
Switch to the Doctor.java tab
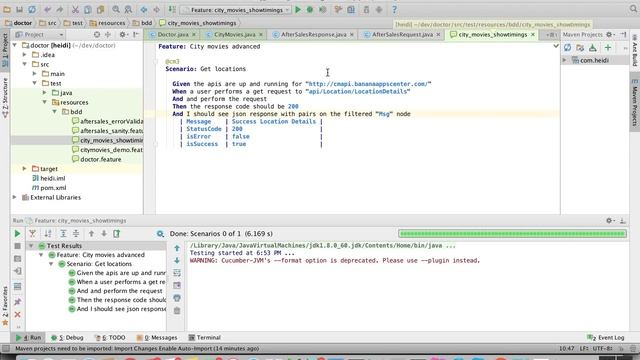click(173, 35)
